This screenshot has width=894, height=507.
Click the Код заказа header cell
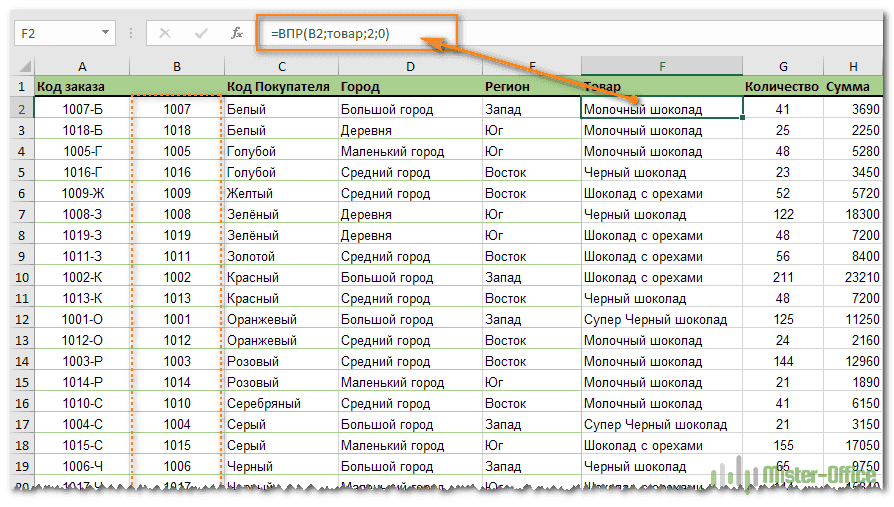tap(81, 87)
